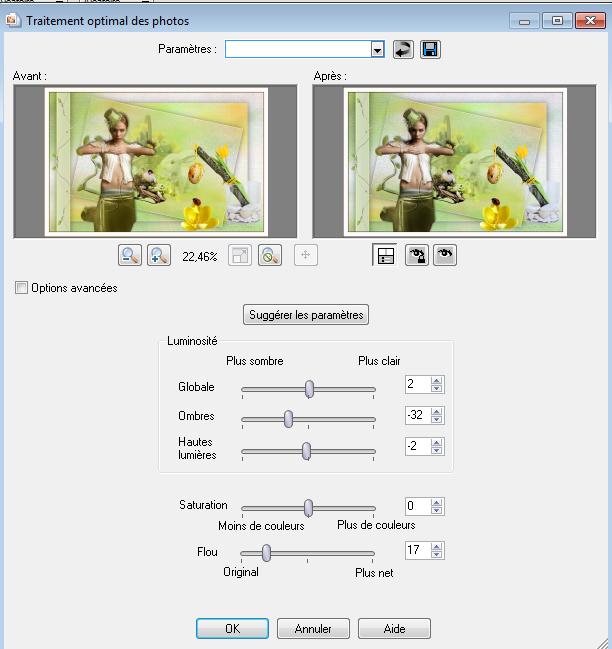612x649 pixels.
Task: Decrease Globale value with down arrow
Action: point(436,389)
